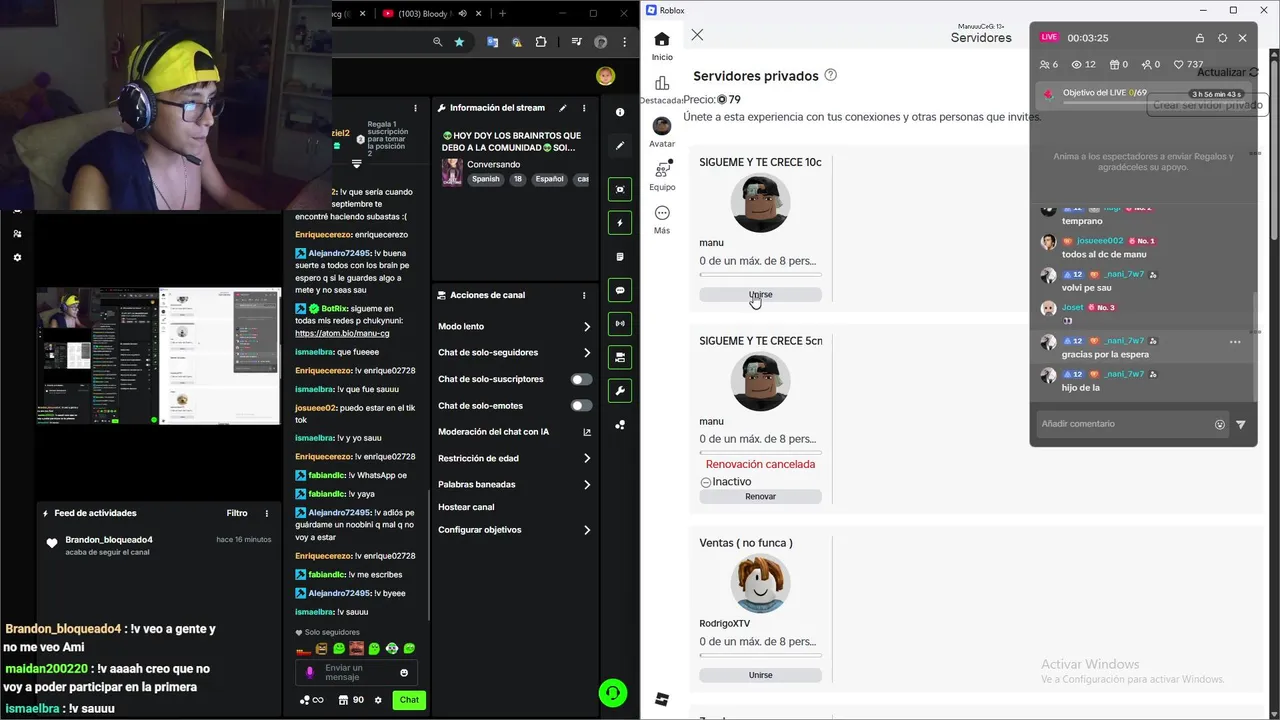Image resolution: width=1280 pixels, height=720 pixels.
Task: Toggle Chat de solo-suscriptores switch
Action: [x=581, y=379]
